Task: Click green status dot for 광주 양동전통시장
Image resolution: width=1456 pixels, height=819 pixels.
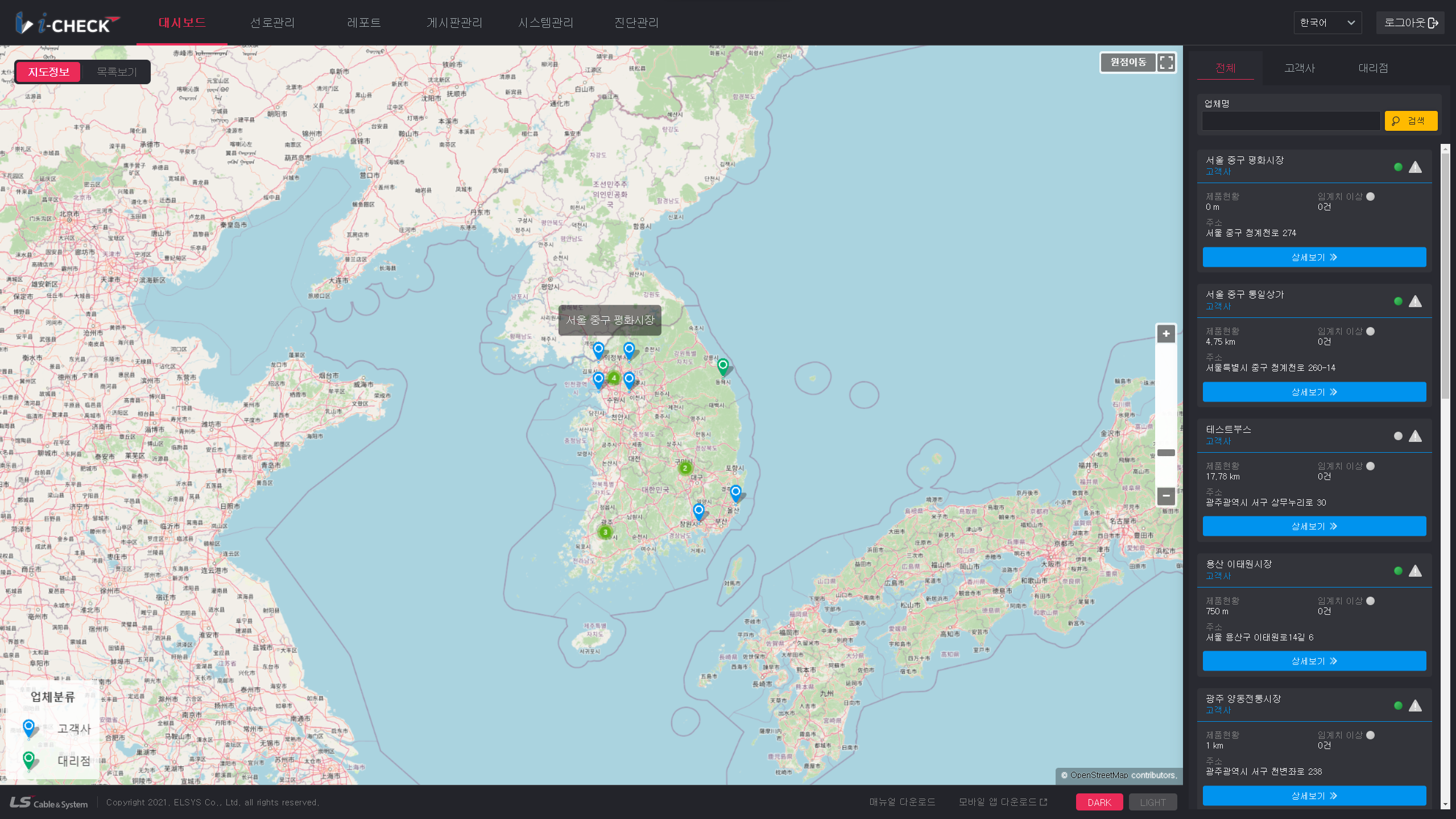Action: coord(1398,706)
